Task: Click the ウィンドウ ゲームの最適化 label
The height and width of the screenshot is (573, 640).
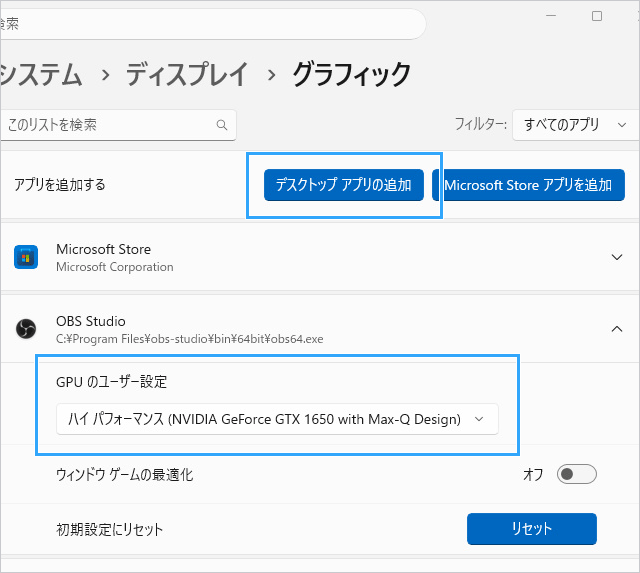Action: [124, 475]
